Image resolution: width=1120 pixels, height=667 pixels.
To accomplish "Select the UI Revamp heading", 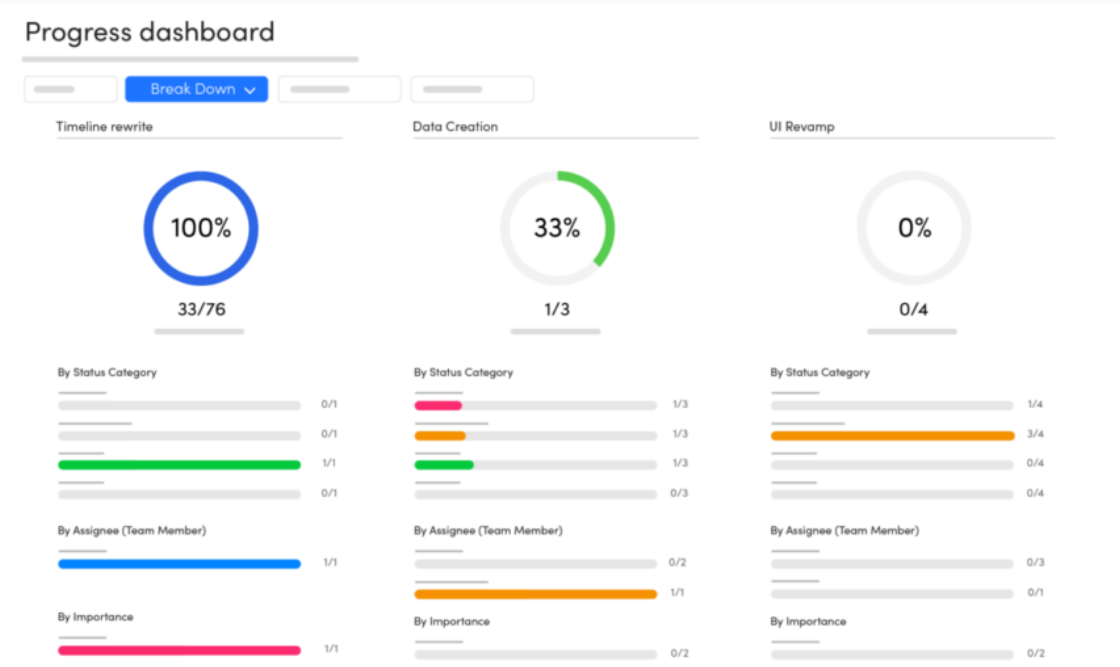I will click(801, 126).
